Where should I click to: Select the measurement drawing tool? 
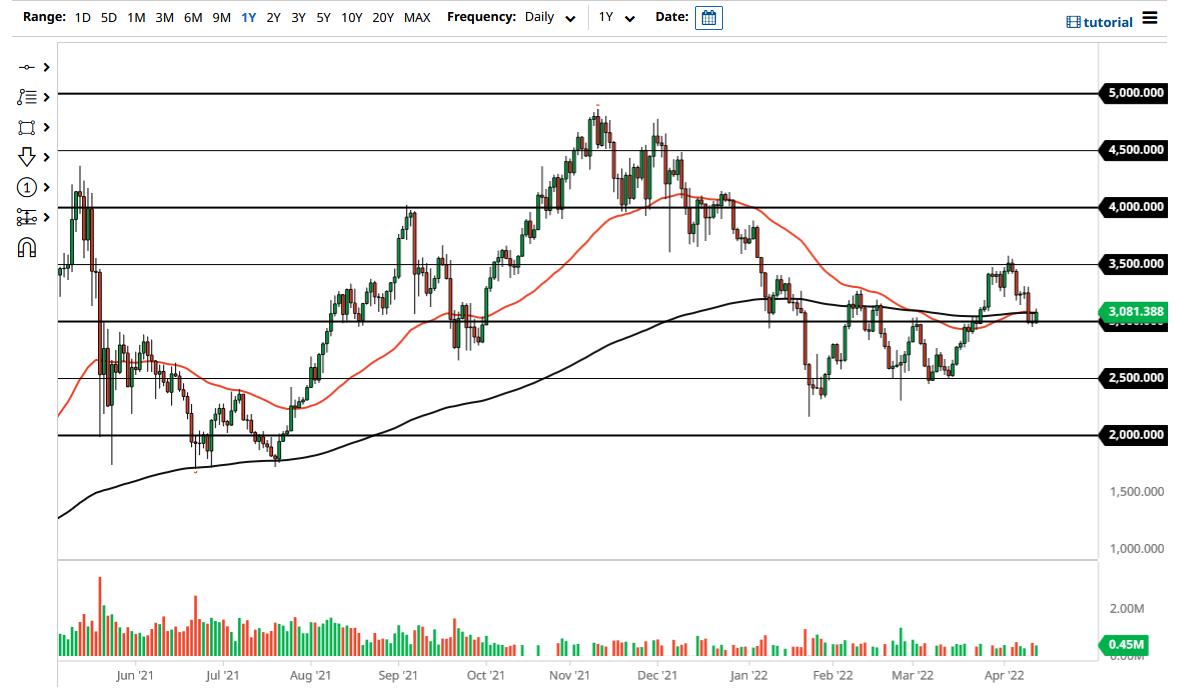[27, 217]
